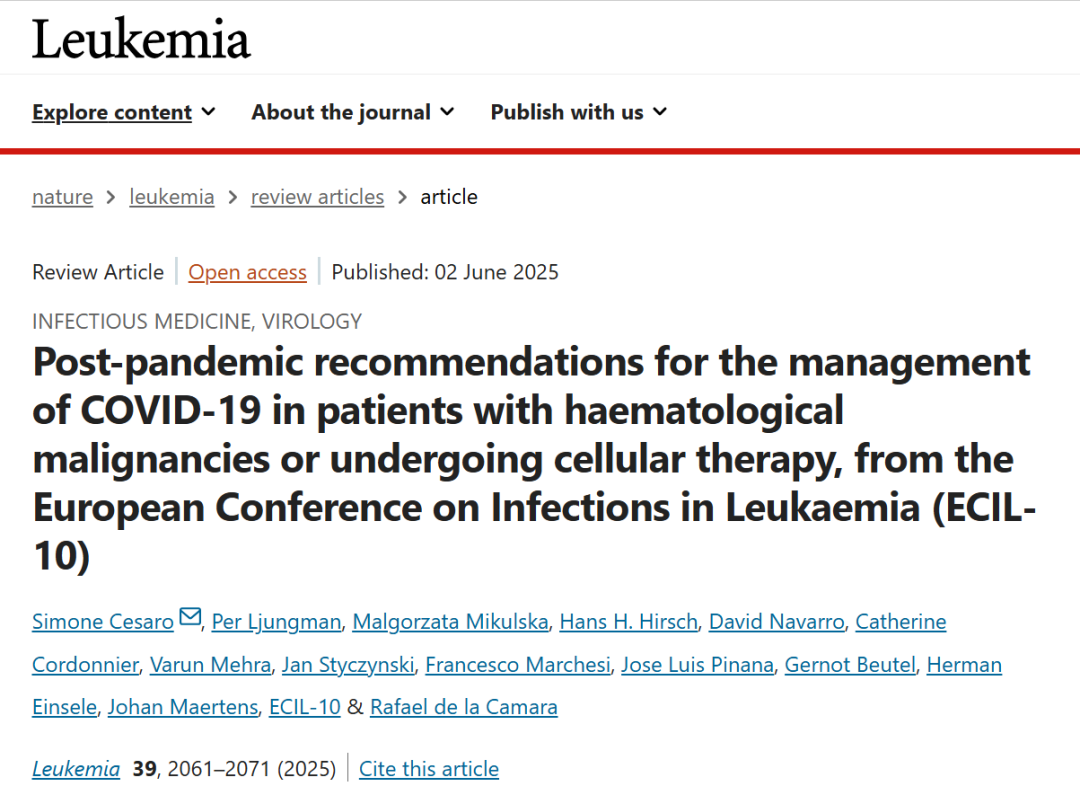Open the ECIL-10 group author link
The image size is (1080, 795).
click(x=305, y=708)
